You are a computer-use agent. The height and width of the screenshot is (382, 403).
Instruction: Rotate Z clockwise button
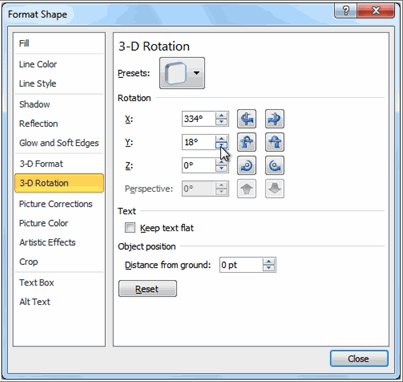[247, 165]
